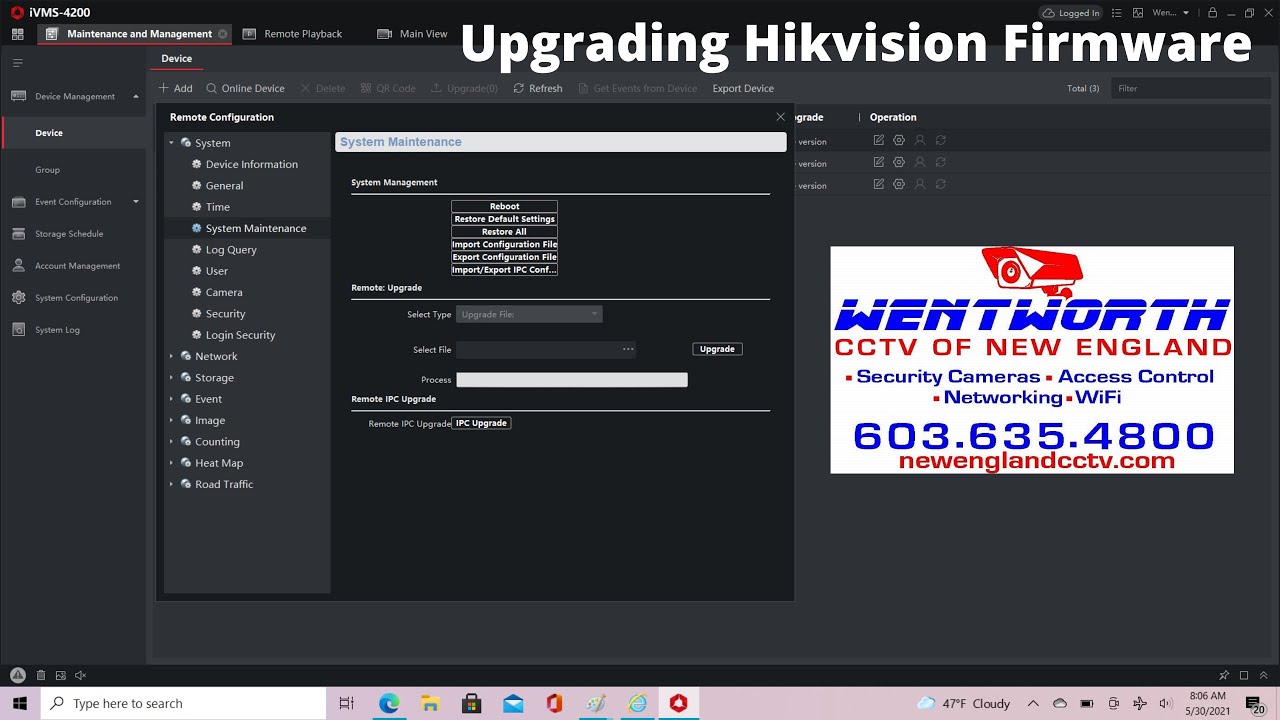Collapse the sidebar with the hamburger icon

pyautogui.click(x=17, y=63)
